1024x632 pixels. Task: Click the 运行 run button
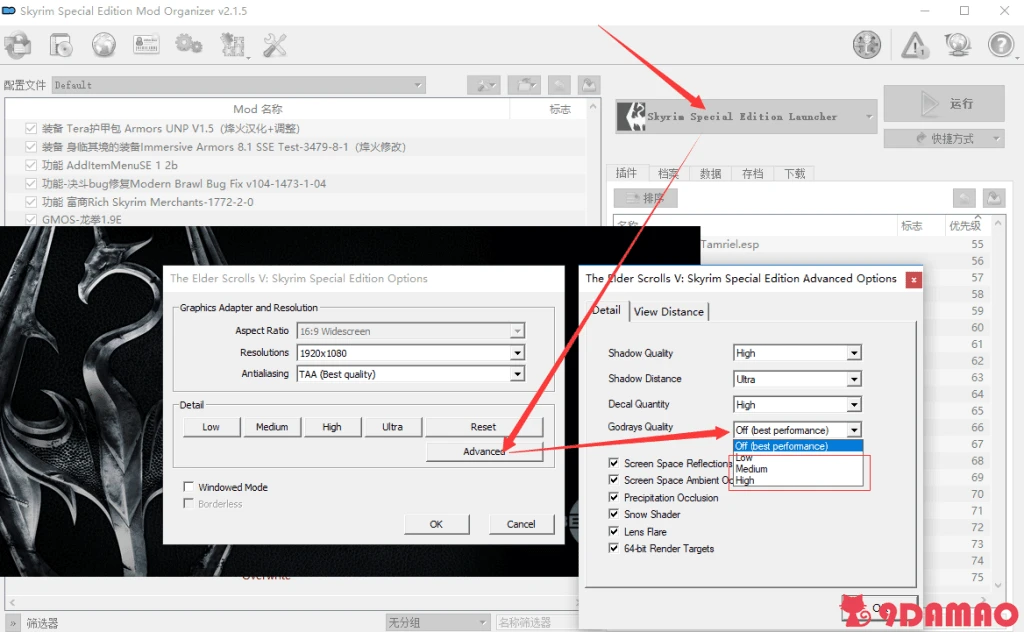(944, 104)
